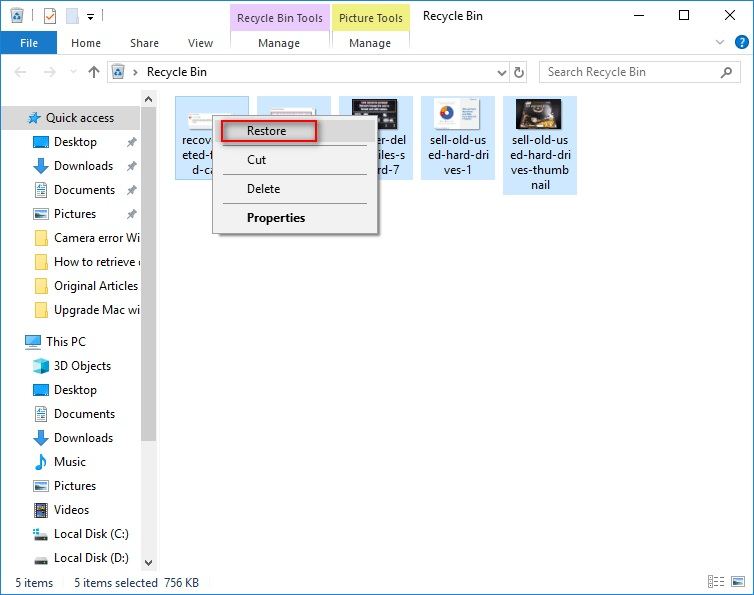Select the sell-old-used-hard-drives-thumbnail file
Image resolution: width=754 pixels, height=595 pixels.
pyautogui.click(x=540, y=145)
